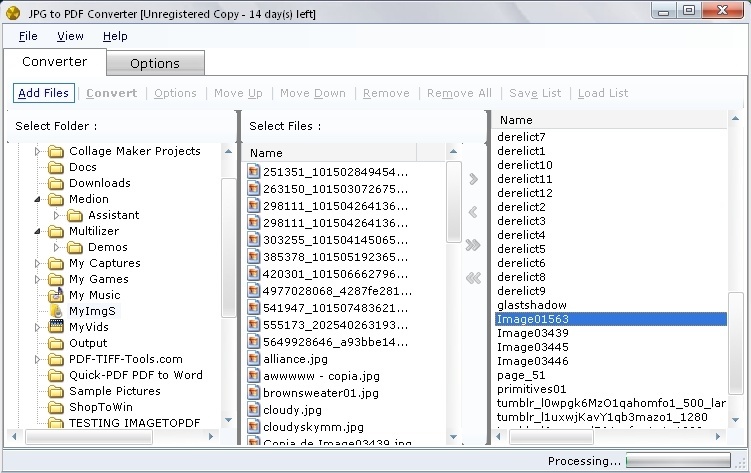Click the awwwww - copia.jpg icon
751x473 pixels.
click(253, 376)
